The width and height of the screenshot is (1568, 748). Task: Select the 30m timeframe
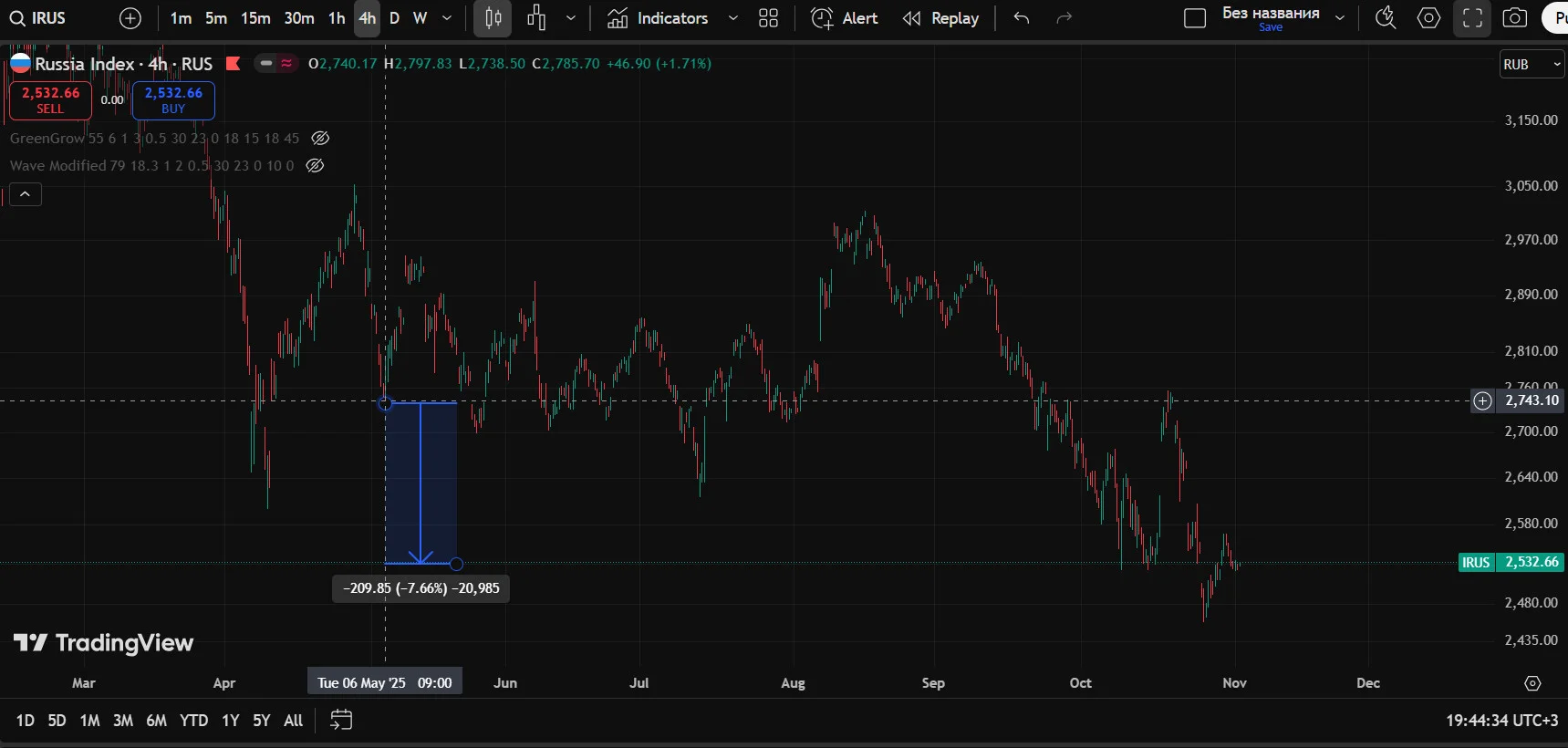click(x=299, y=18)
